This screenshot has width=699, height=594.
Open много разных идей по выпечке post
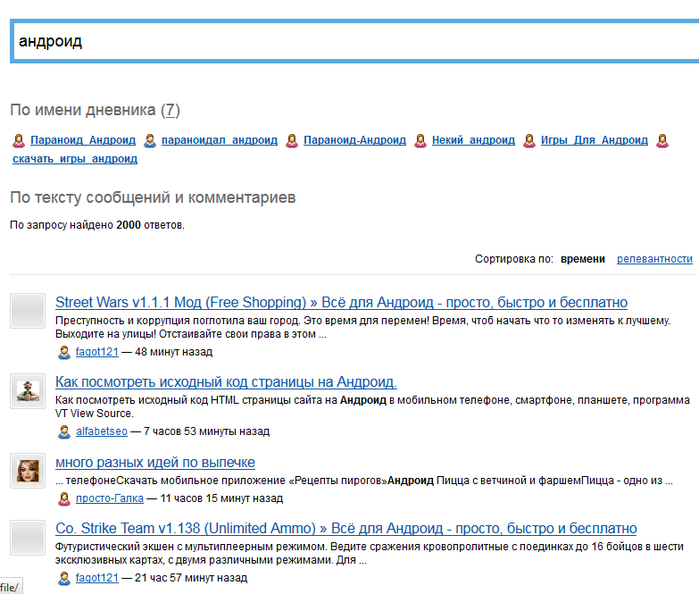point(155,462)
